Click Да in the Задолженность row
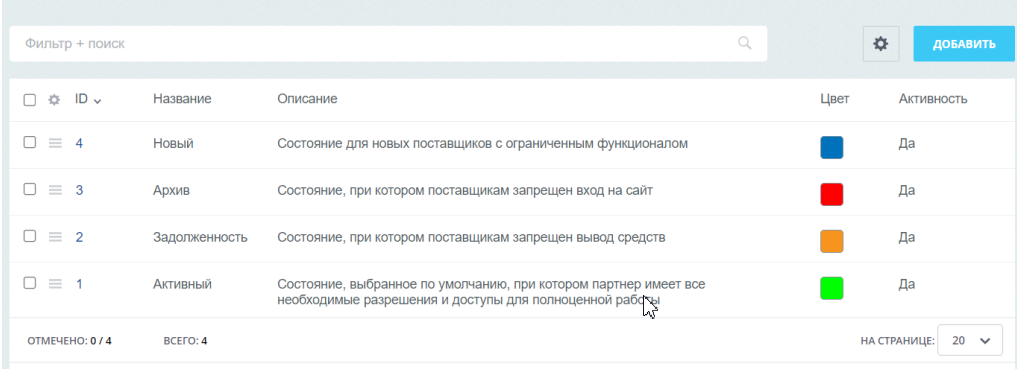The height and width of the screenshot is (369, 1017). 907,237
